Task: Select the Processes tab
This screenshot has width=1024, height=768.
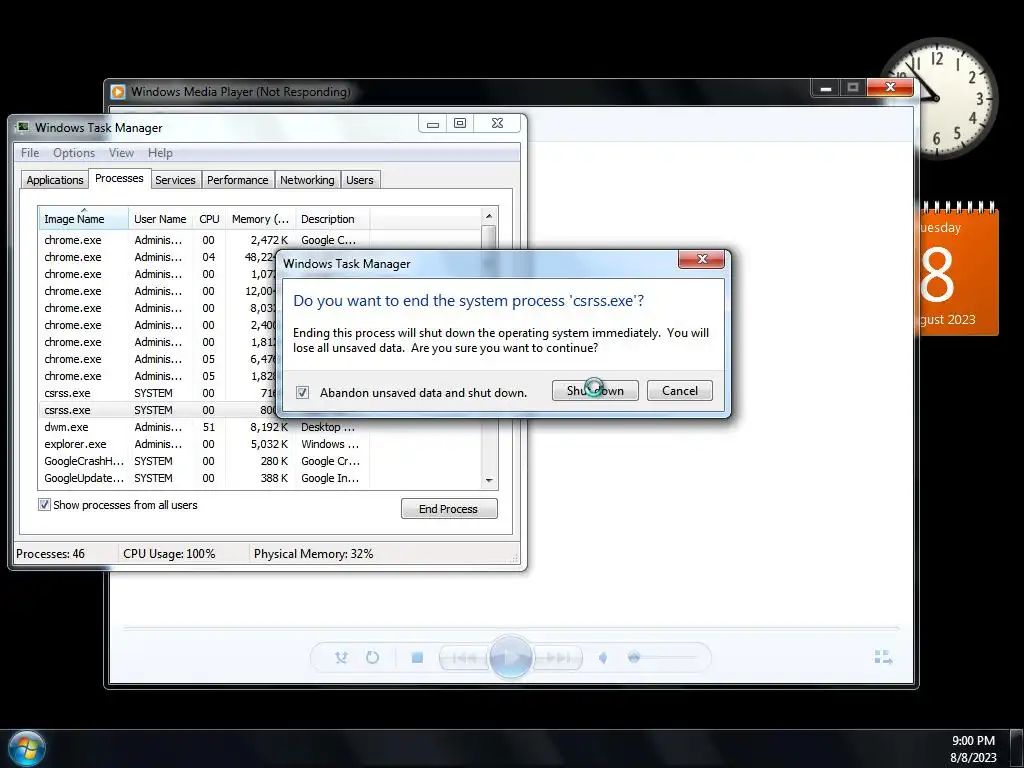Action: pyautogui.click(x=119, y=178)
